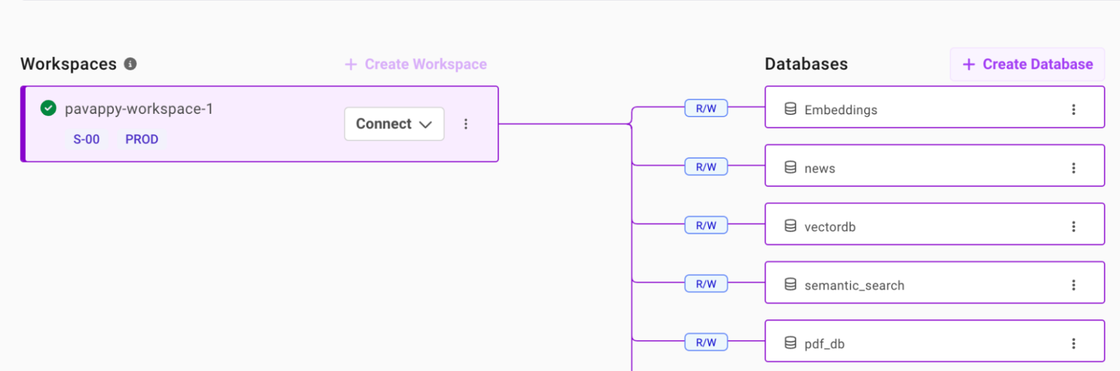Click the PROD tag on the workspace
This screenshot has height=371, width=1120.
point(141,139)
